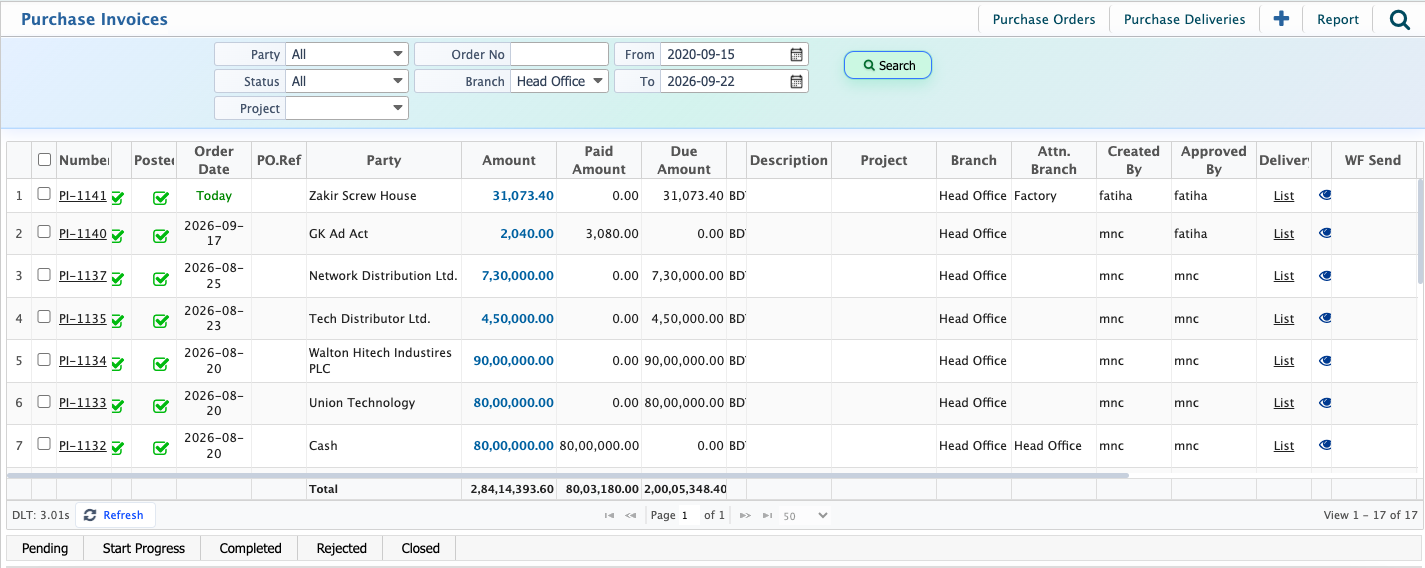Click the green Search button
1425x568 pixels.
888,65
